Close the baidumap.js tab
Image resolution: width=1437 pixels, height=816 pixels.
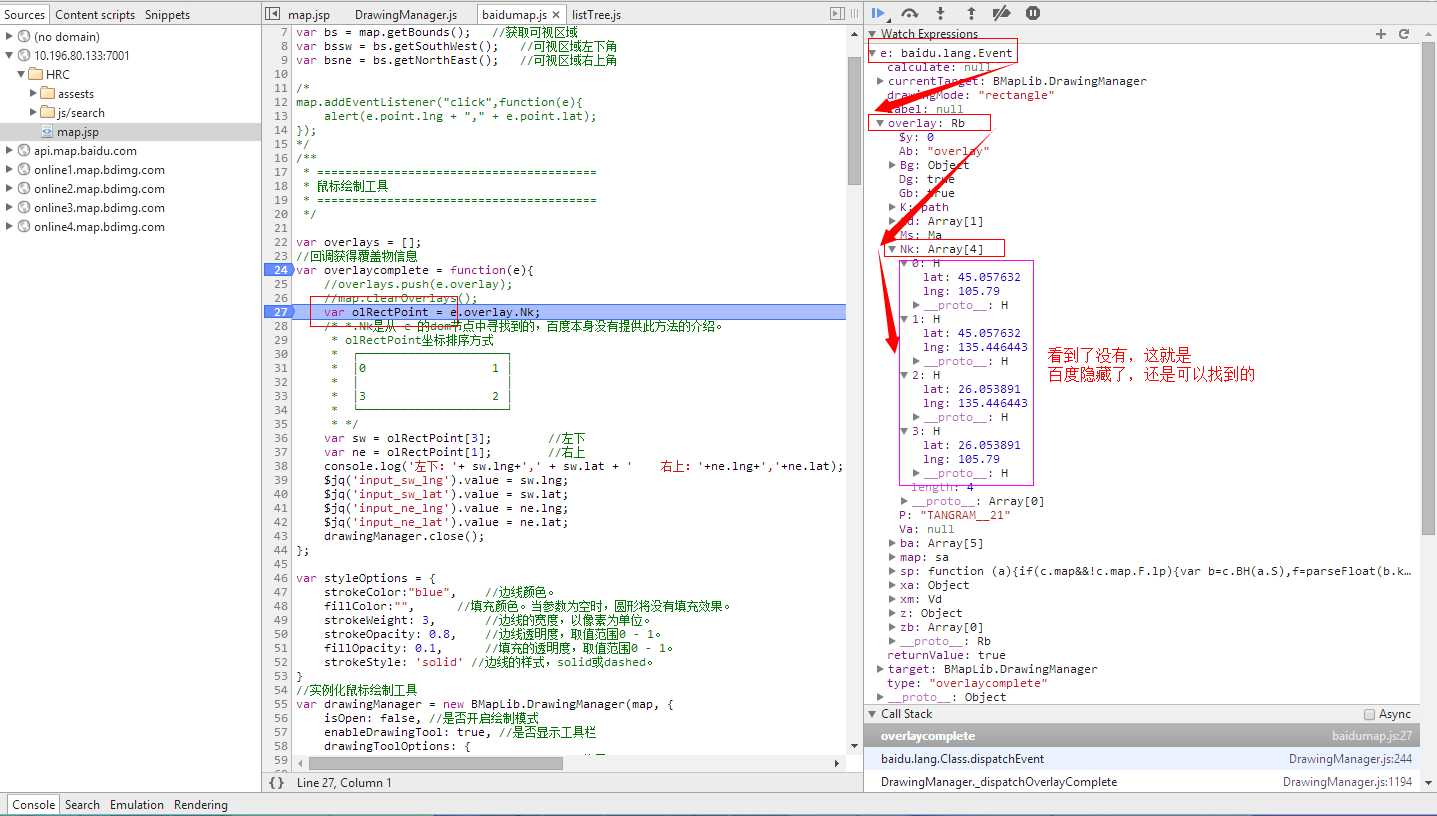pos(556,15)
